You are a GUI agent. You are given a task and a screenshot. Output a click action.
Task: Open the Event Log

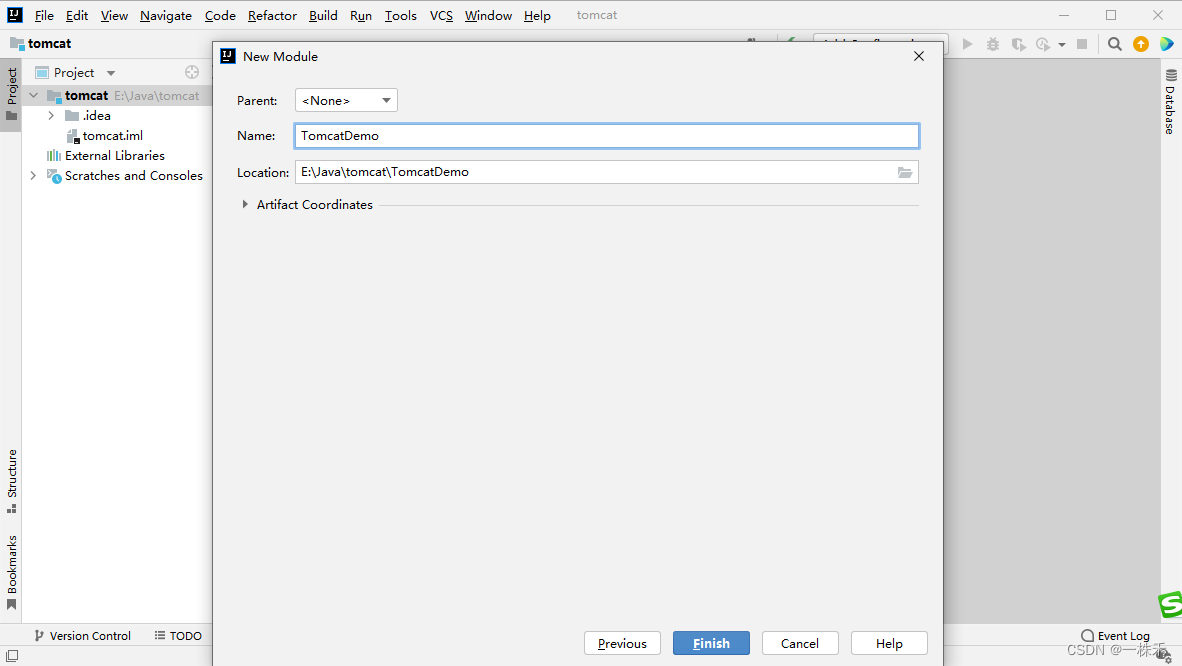click(1115, 636)
